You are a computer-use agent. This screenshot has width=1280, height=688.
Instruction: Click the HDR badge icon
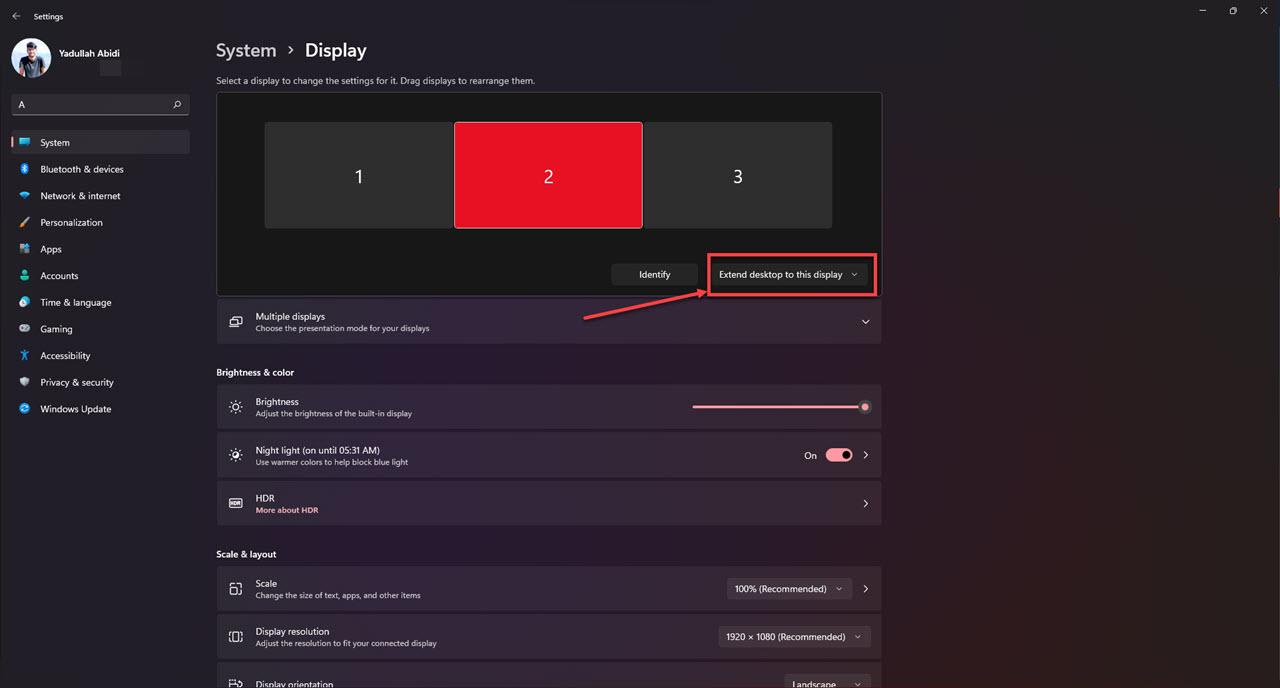[236, 503]
